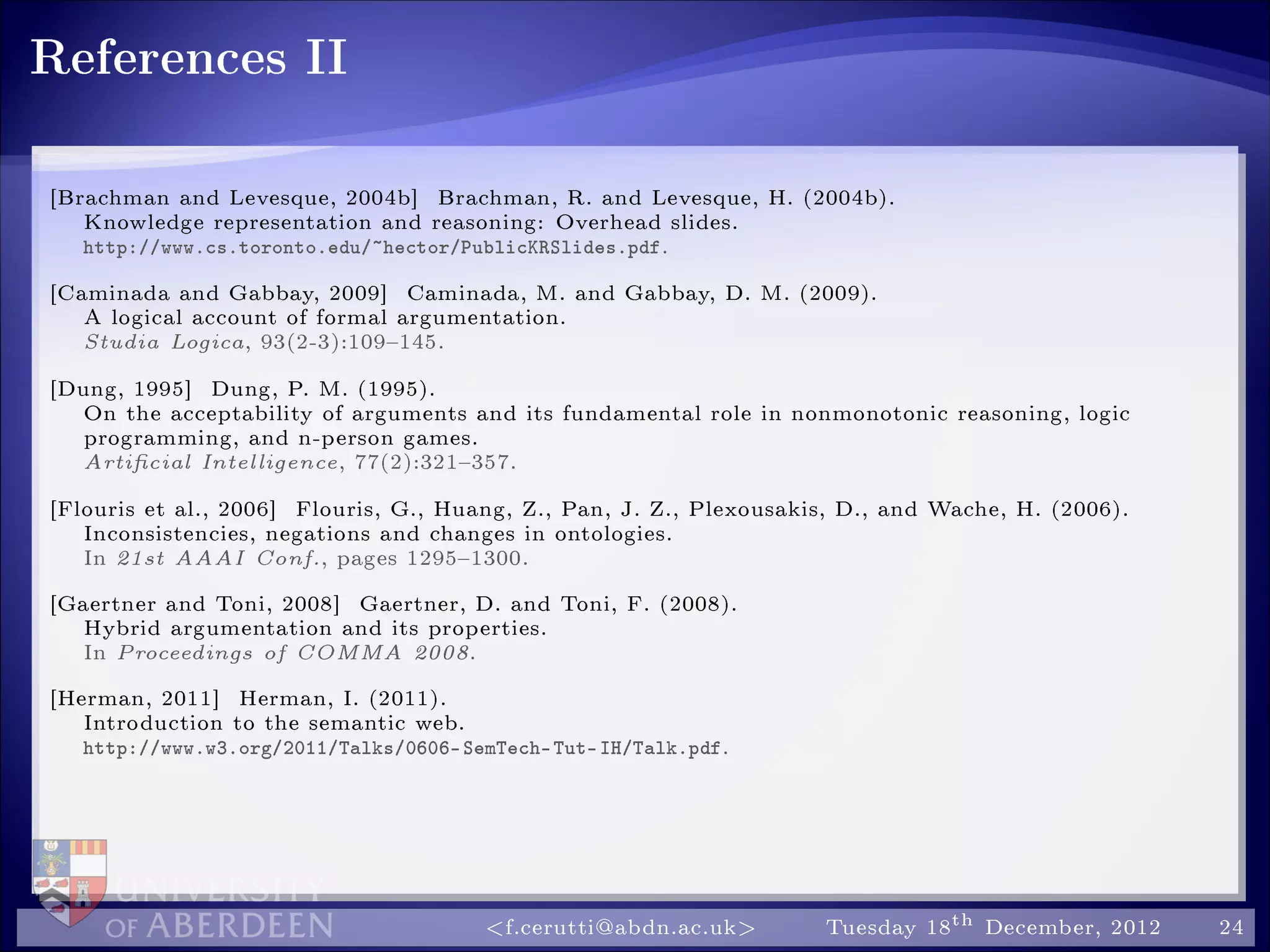Viewport: 1270px width, 952px height.
Task: Click 'Dung, P. M. (1995).' author text
Action: coord(324,389)
